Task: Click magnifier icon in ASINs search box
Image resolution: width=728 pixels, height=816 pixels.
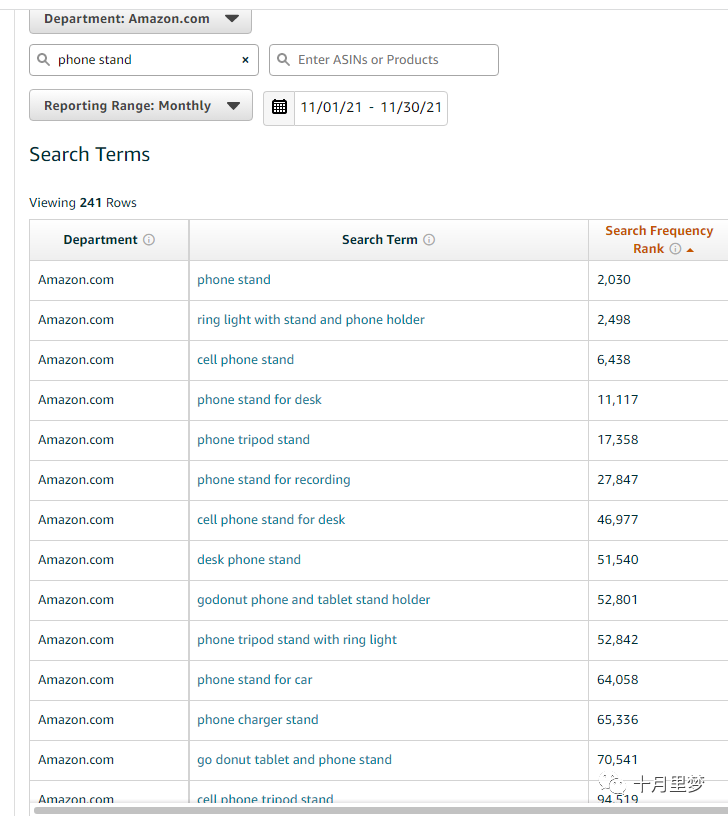Action: click(284, 60)
